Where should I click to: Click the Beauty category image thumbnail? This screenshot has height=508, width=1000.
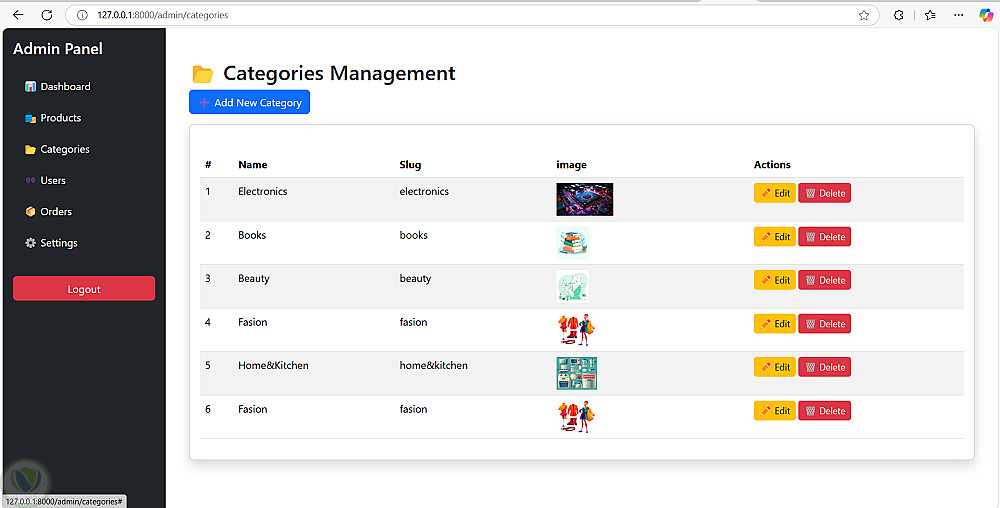(x=572, y=286)
